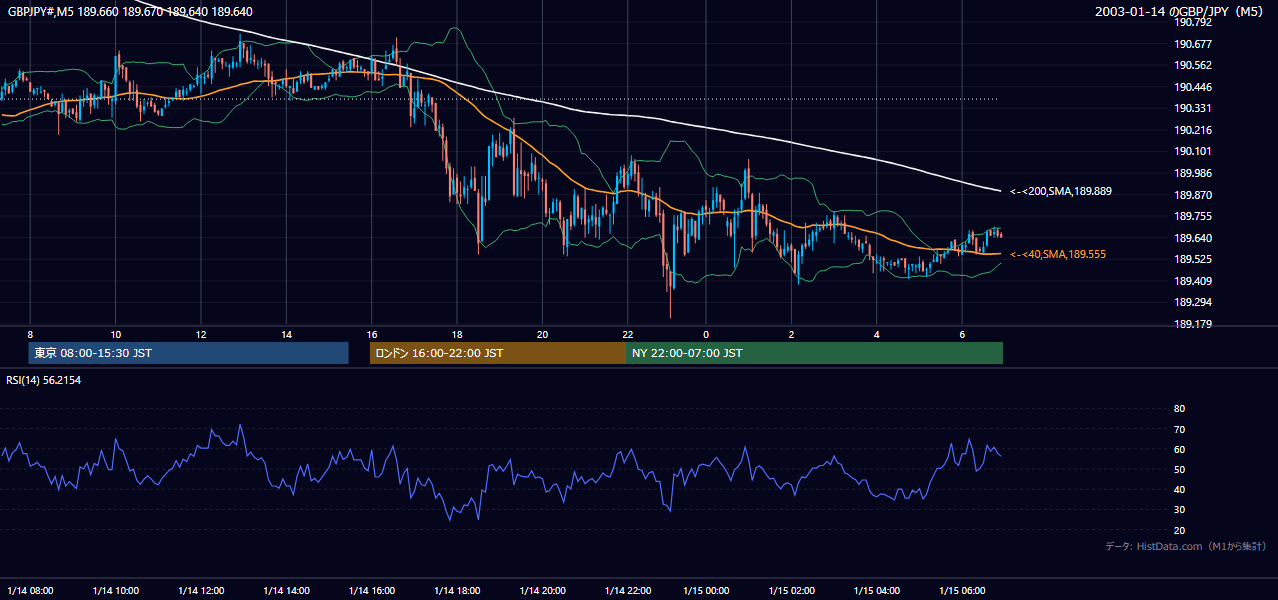1278x600 pixels.
Task: Click the 1/14 22:00 date axis label
Action: (x=628, y=590)
